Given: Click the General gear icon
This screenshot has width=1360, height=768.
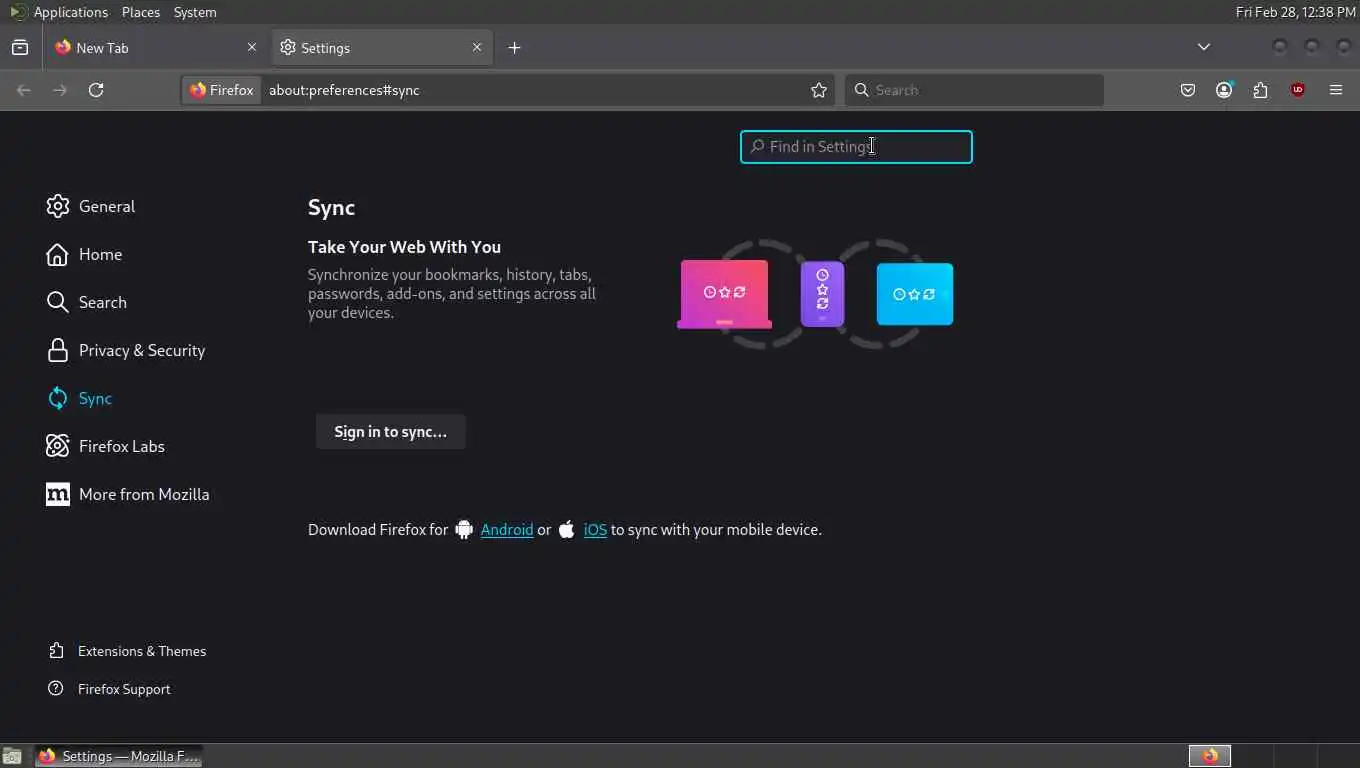Looking at the screenshot, I should coord(58,206).
